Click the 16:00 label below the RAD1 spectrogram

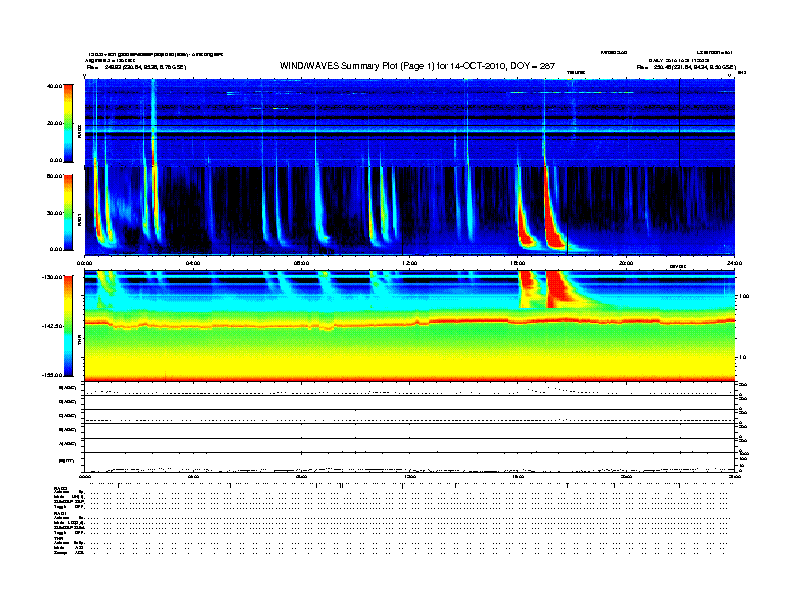coord(518,263)
